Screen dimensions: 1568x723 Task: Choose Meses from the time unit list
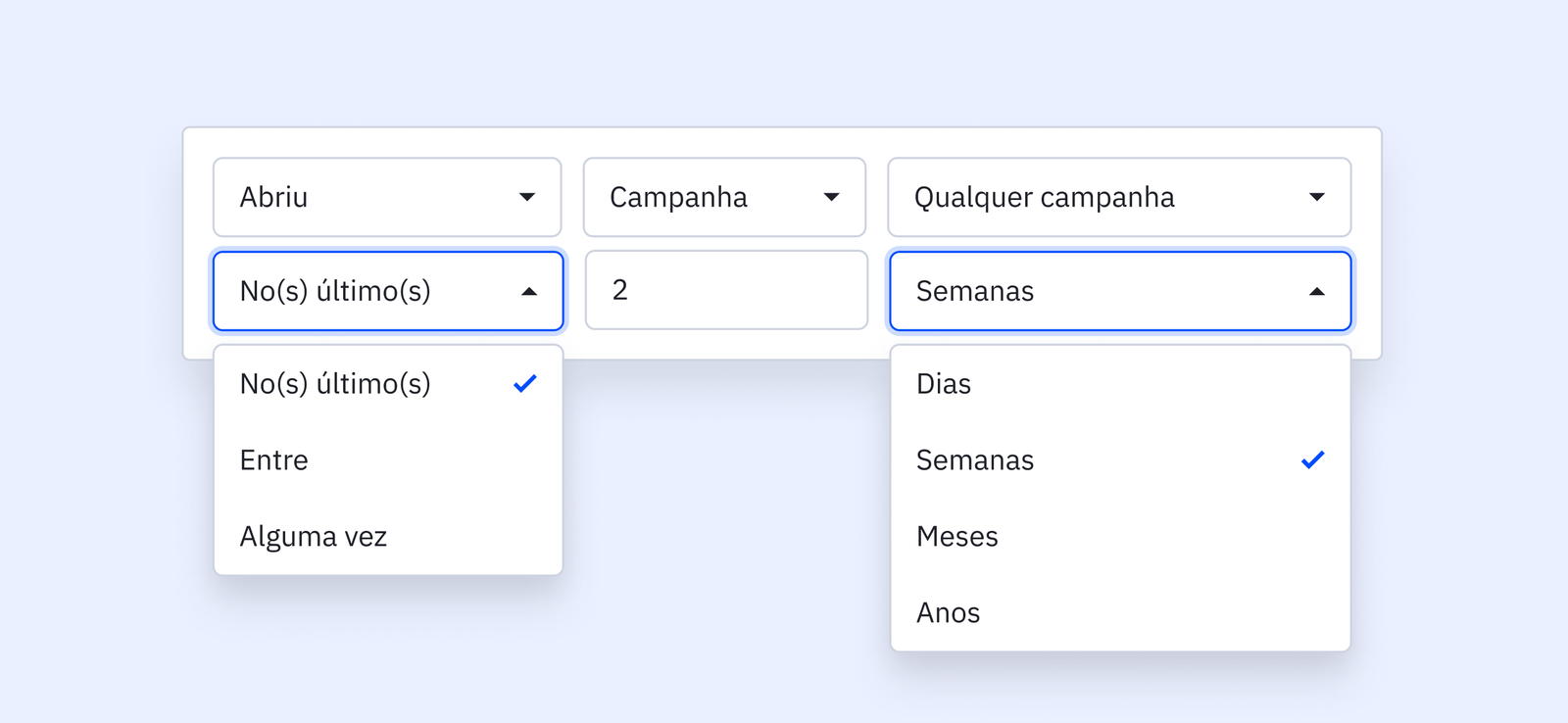point(957,536)
